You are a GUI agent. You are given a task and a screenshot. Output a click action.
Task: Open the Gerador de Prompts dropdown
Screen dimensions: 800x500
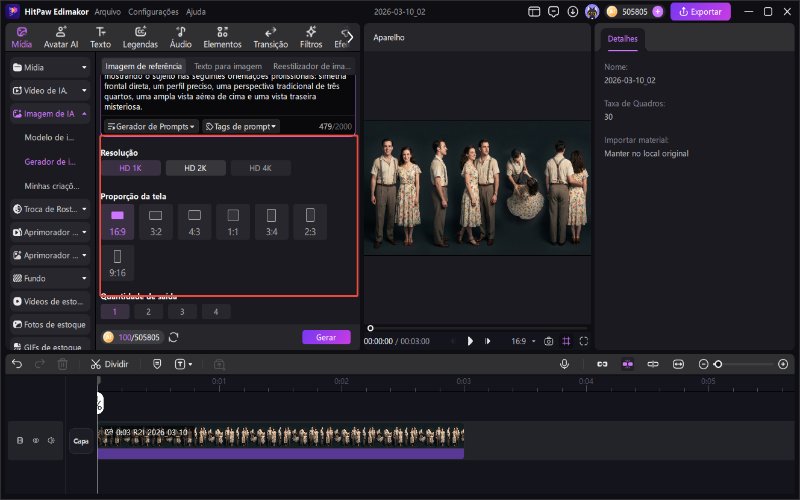(151, 127)
